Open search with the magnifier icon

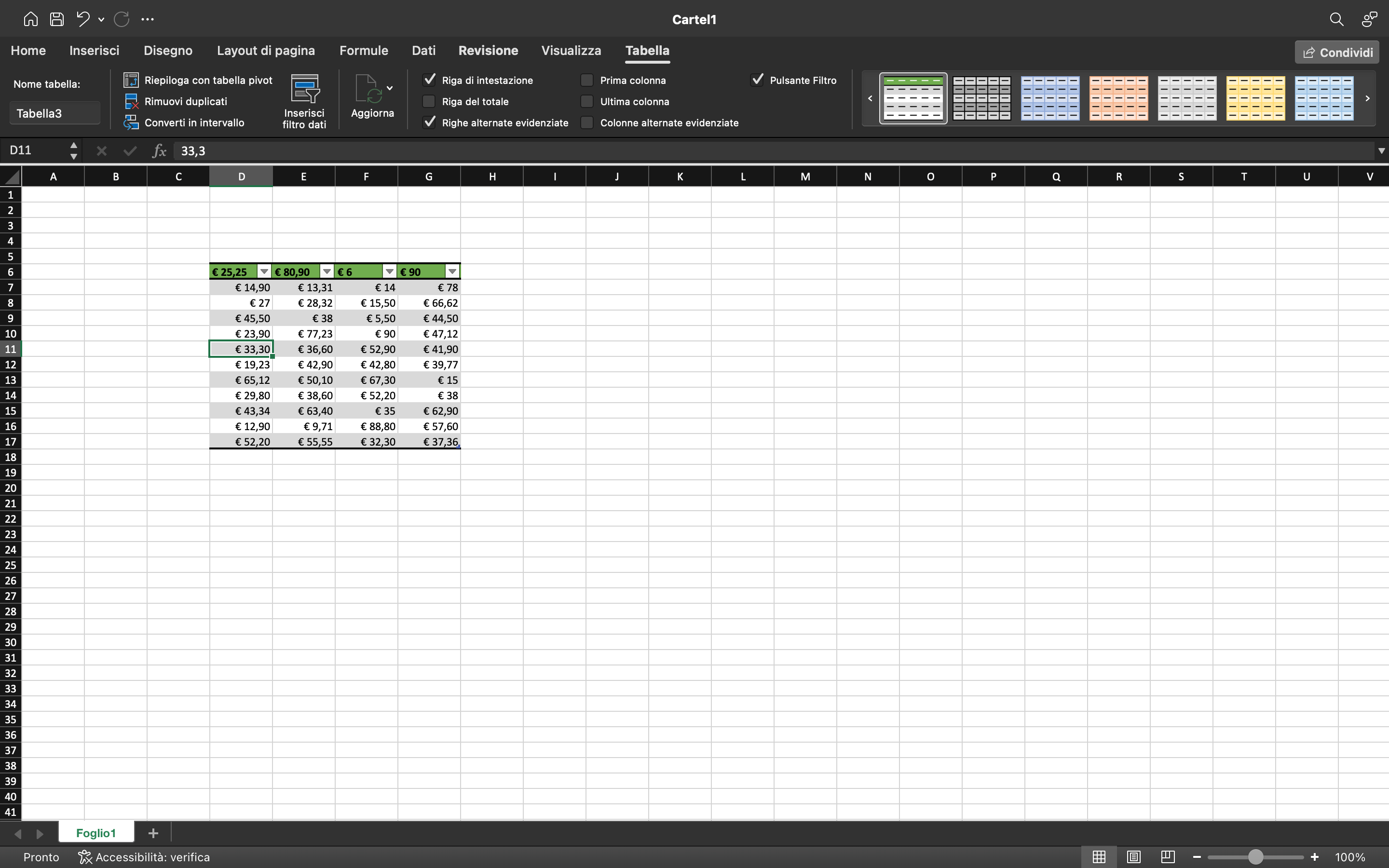click(x=1336, y=19)
